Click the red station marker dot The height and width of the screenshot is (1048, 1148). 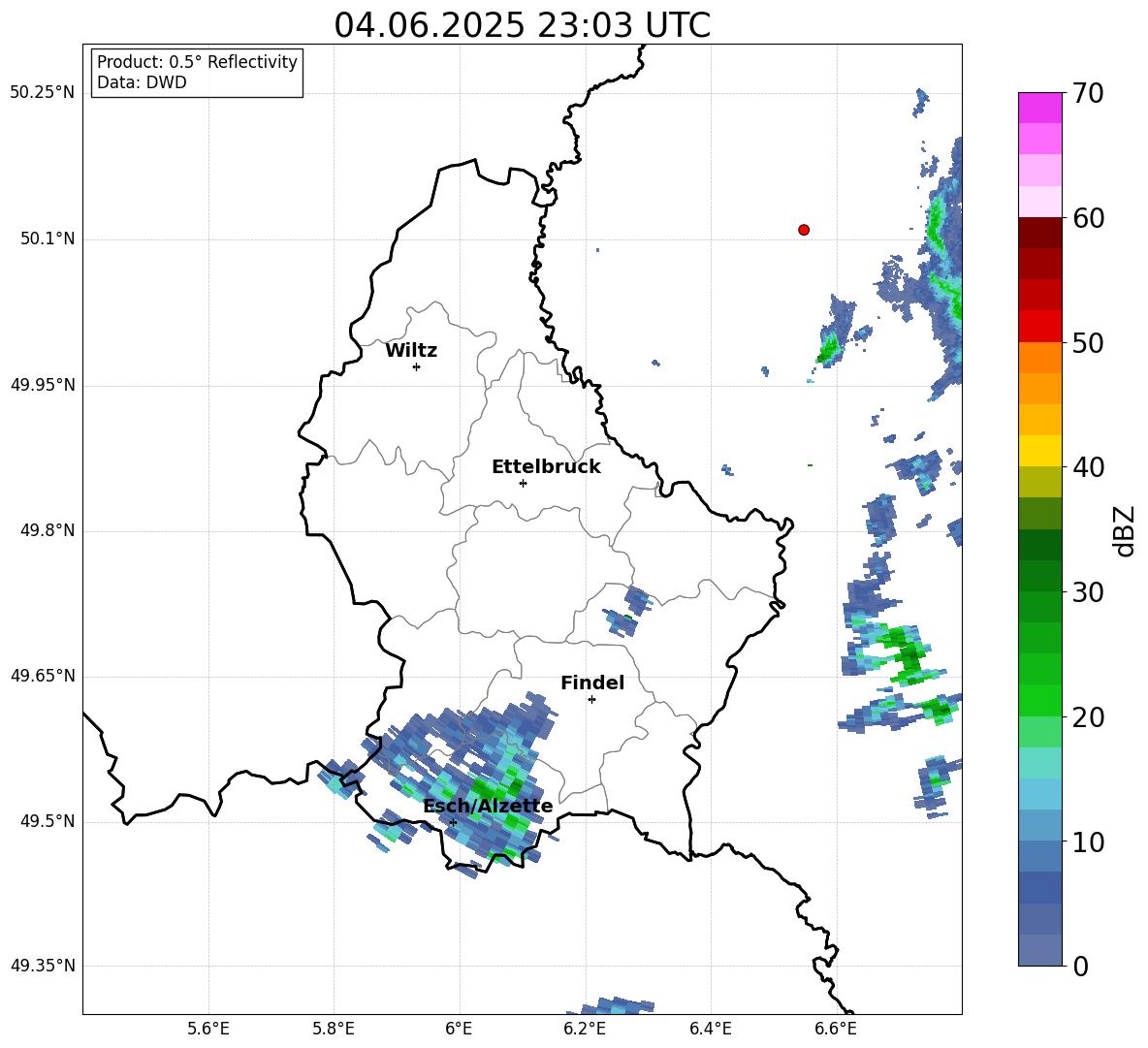(804, 230)
